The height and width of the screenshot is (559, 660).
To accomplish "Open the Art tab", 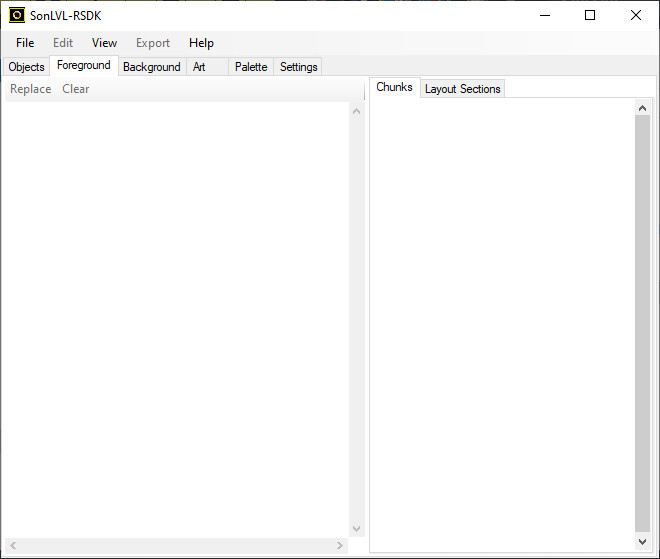I will [x=199, y=67].
